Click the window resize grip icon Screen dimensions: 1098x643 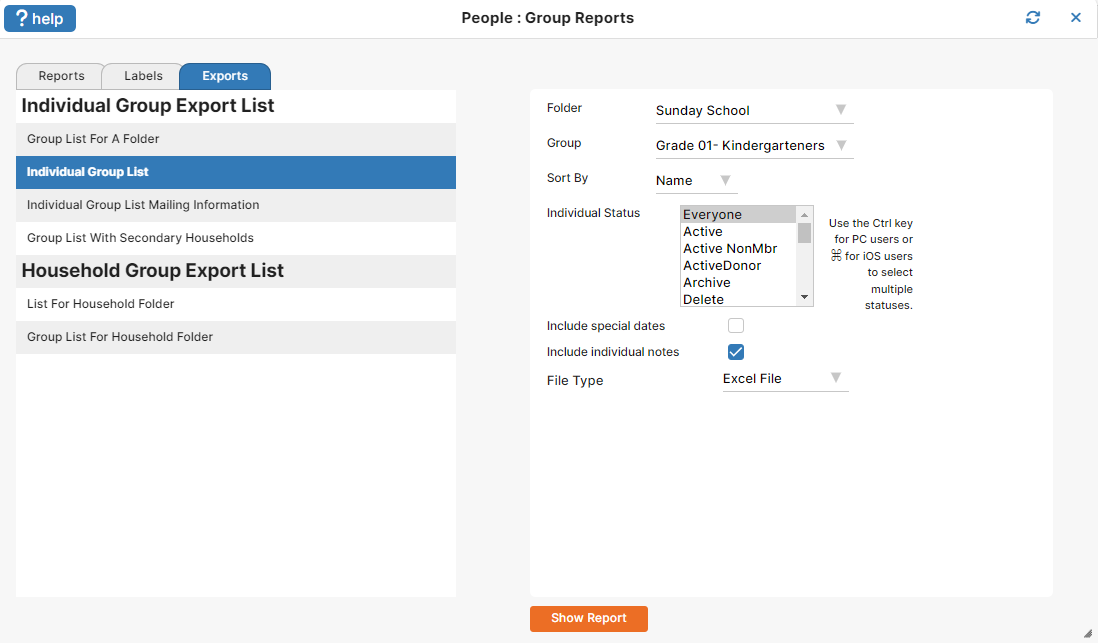[1087, 633]
